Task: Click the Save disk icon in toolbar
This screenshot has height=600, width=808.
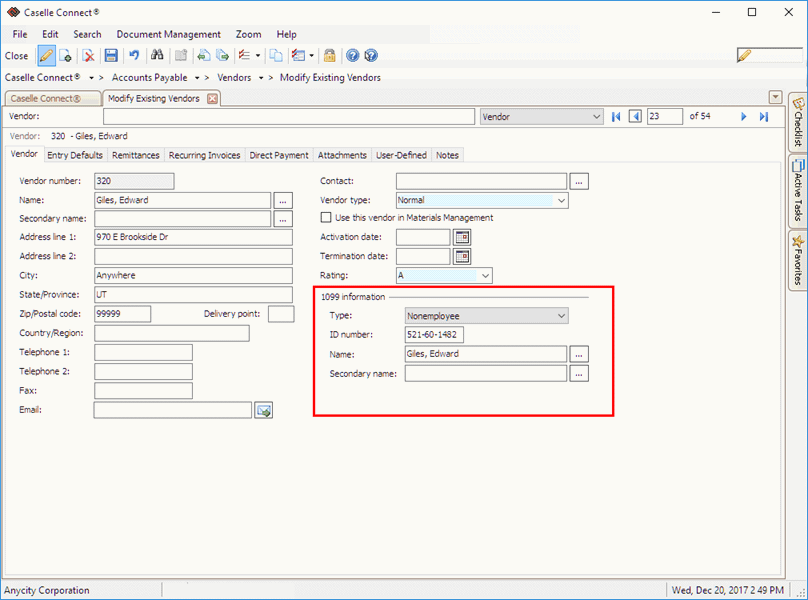Action: (x=111, y=56)
